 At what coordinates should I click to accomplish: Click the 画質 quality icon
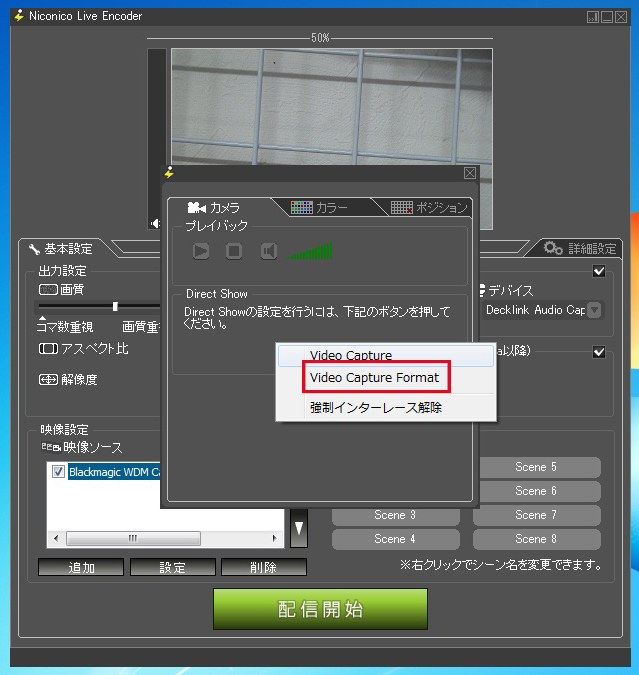(48, 290)
